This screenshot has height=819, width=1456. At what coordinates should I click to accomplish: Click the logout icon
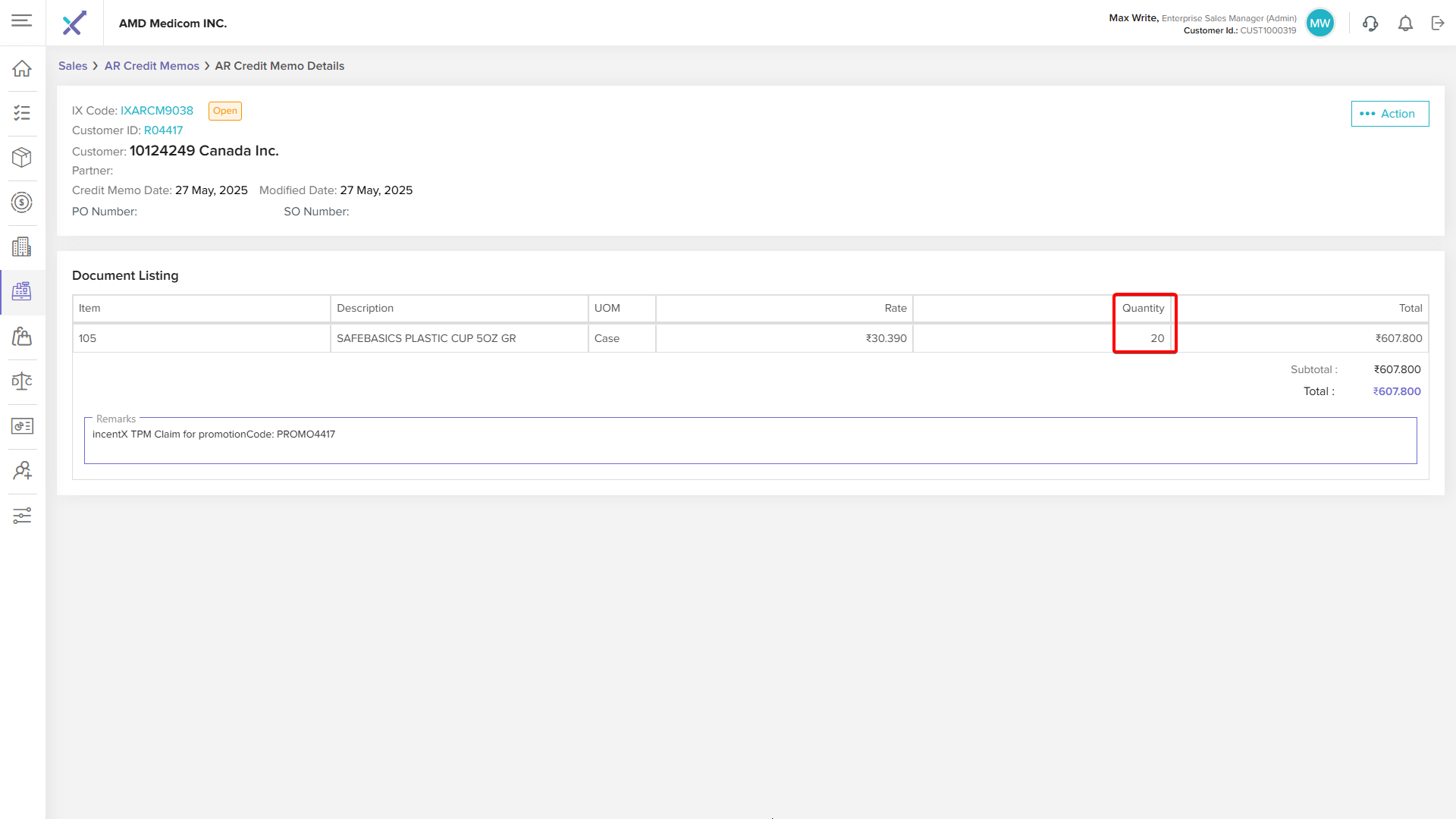coord(1438,24)
